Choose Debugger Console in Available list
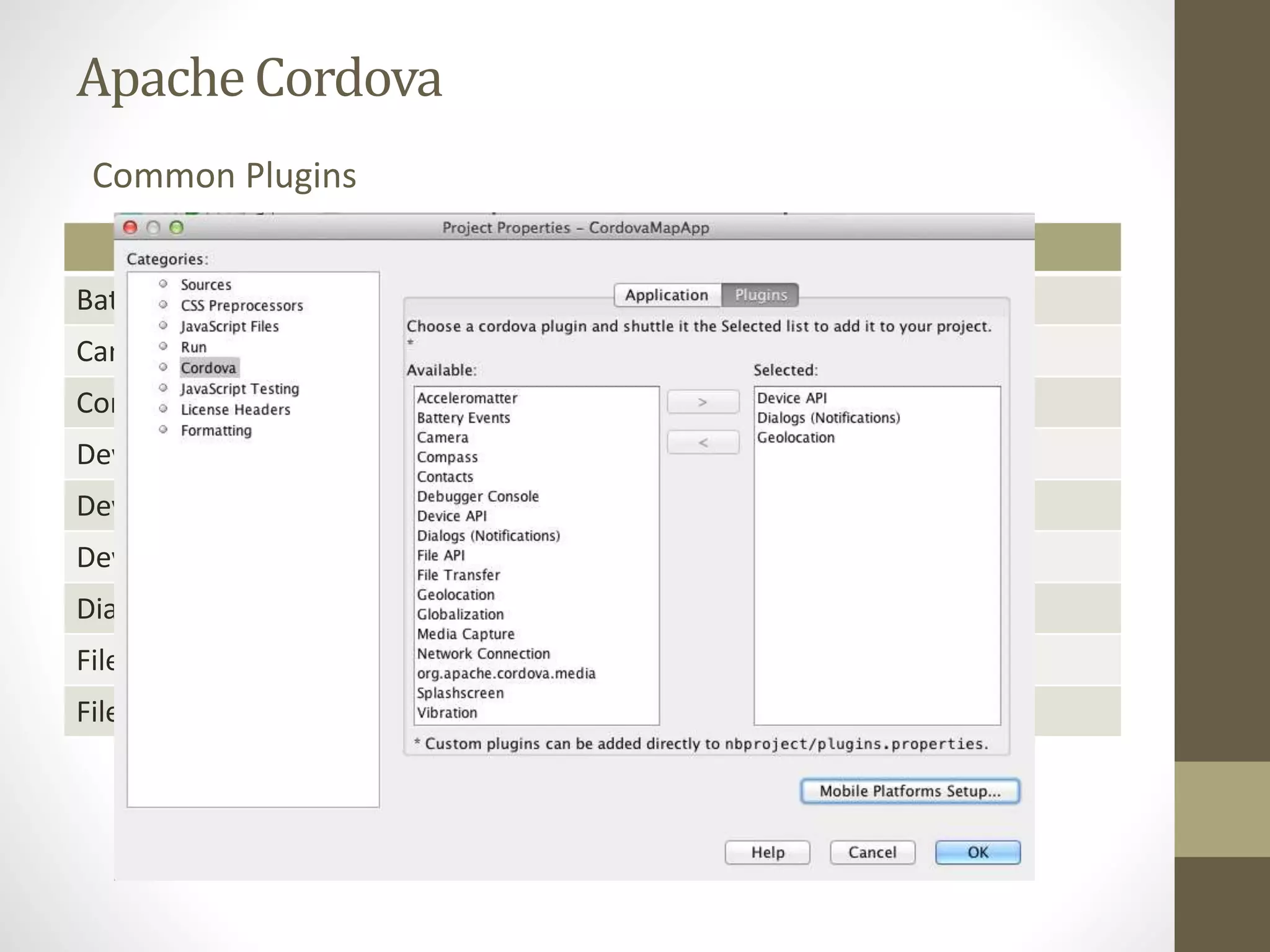Image resolution: width=1270 pixels, height=952 pixels. click(477, 496)
